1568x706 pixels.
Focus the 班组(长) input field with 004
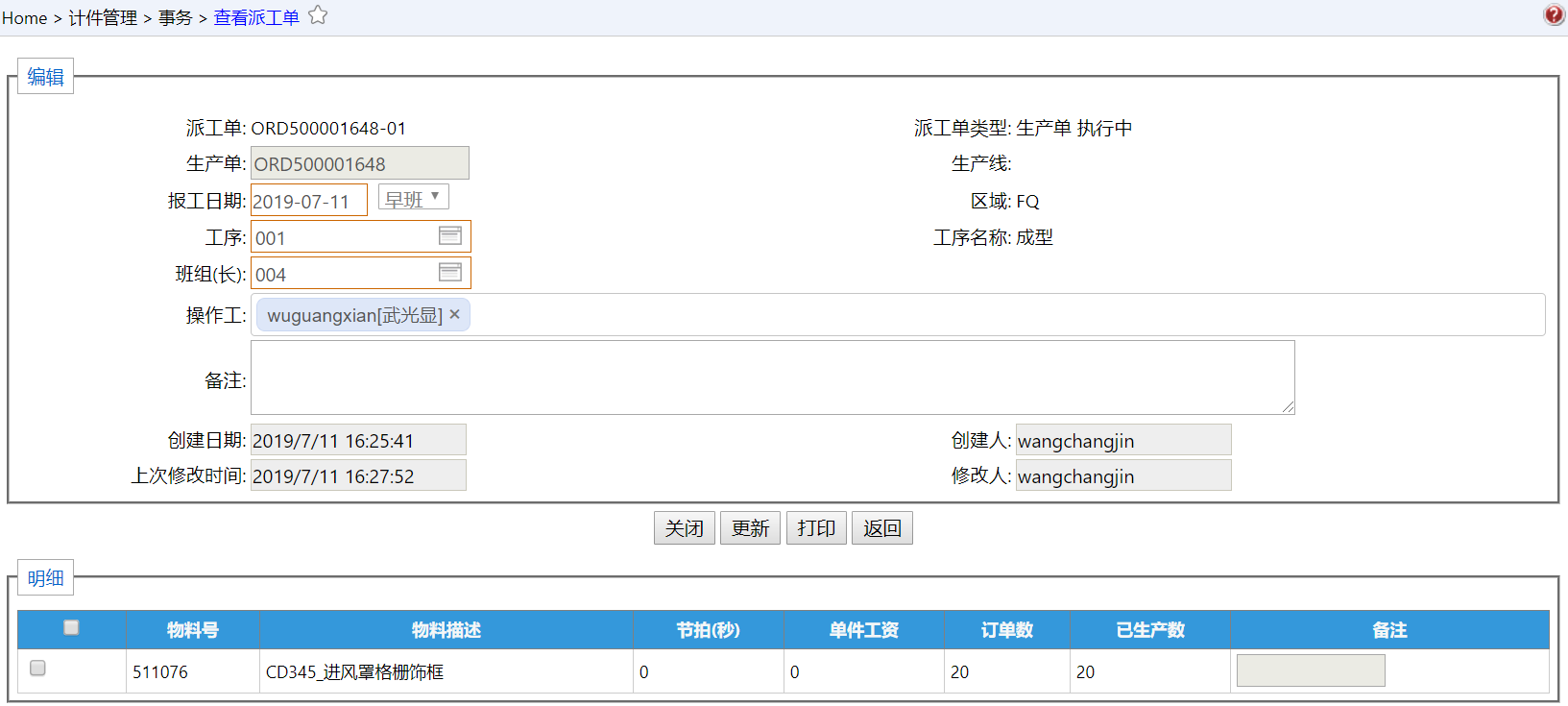coord(361,274)
